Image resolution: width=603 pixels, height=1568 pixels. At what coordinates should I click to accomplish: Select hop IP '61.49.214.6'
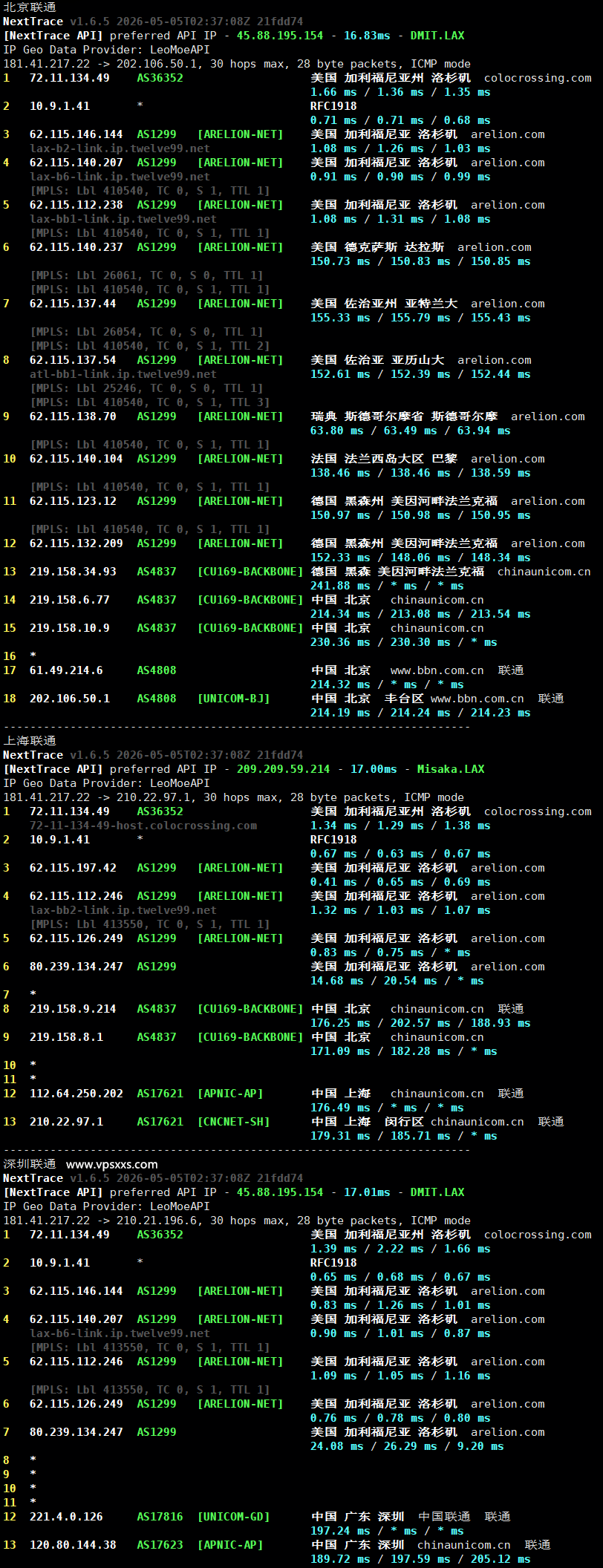click(66, 670)
